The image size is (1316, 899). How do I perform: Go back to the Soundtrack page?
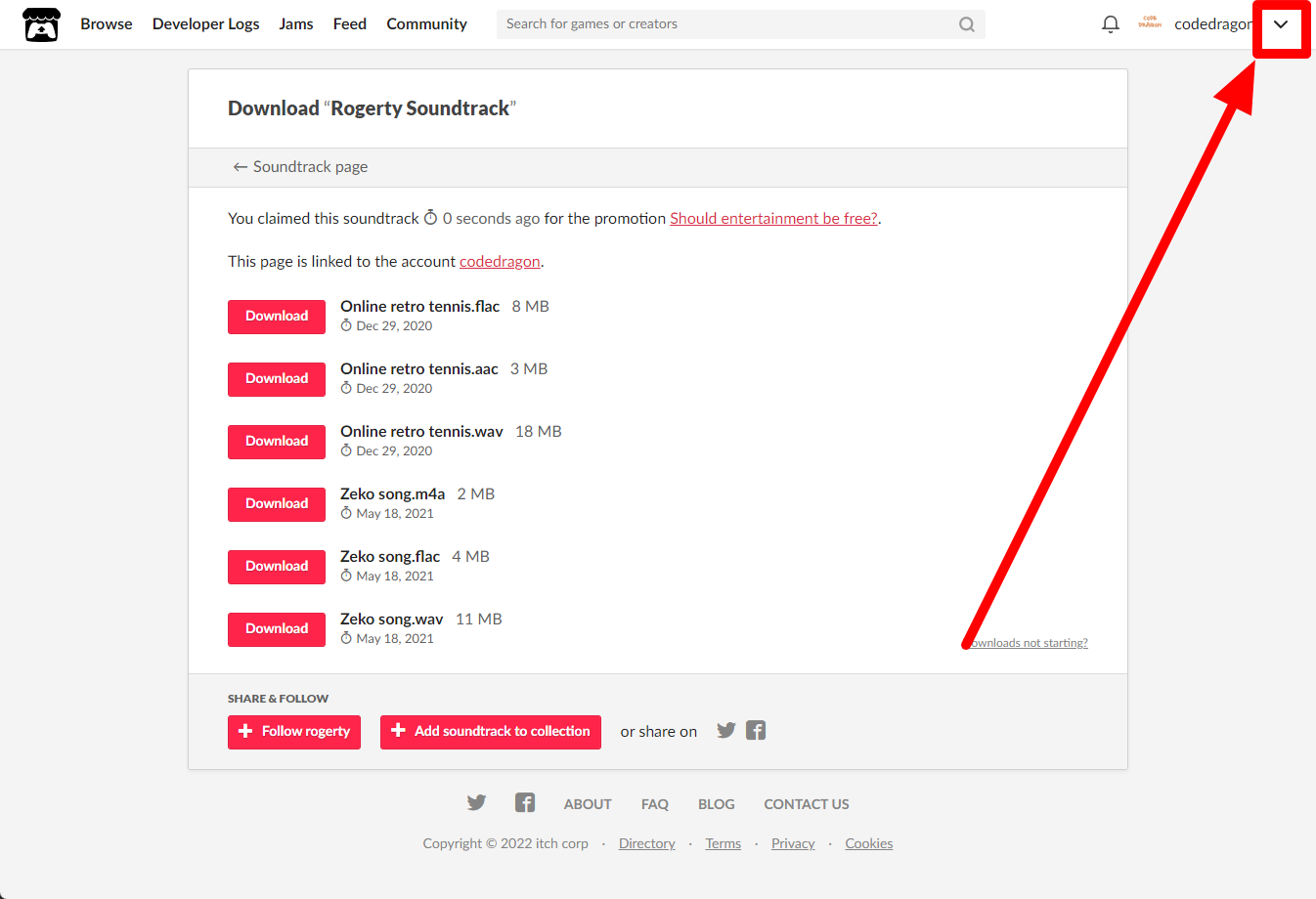click(x=300, y=167)
